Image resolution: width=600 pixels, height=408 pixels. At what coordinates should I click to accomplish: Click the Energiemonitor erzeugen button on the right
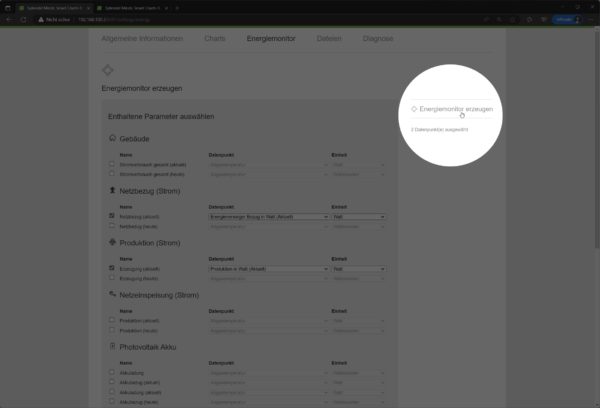(452, 109)
